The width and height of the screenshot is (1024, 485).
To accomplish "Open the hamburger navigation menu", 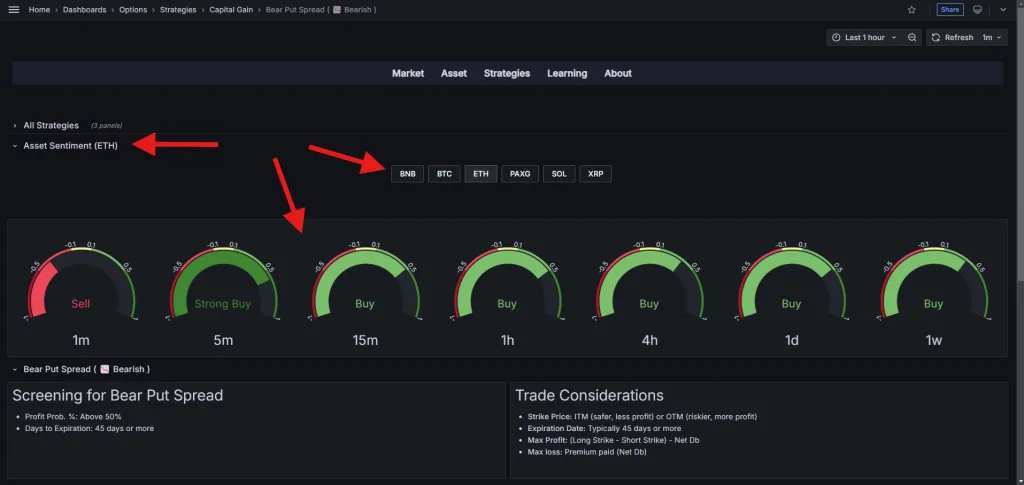I will [14, 10].
